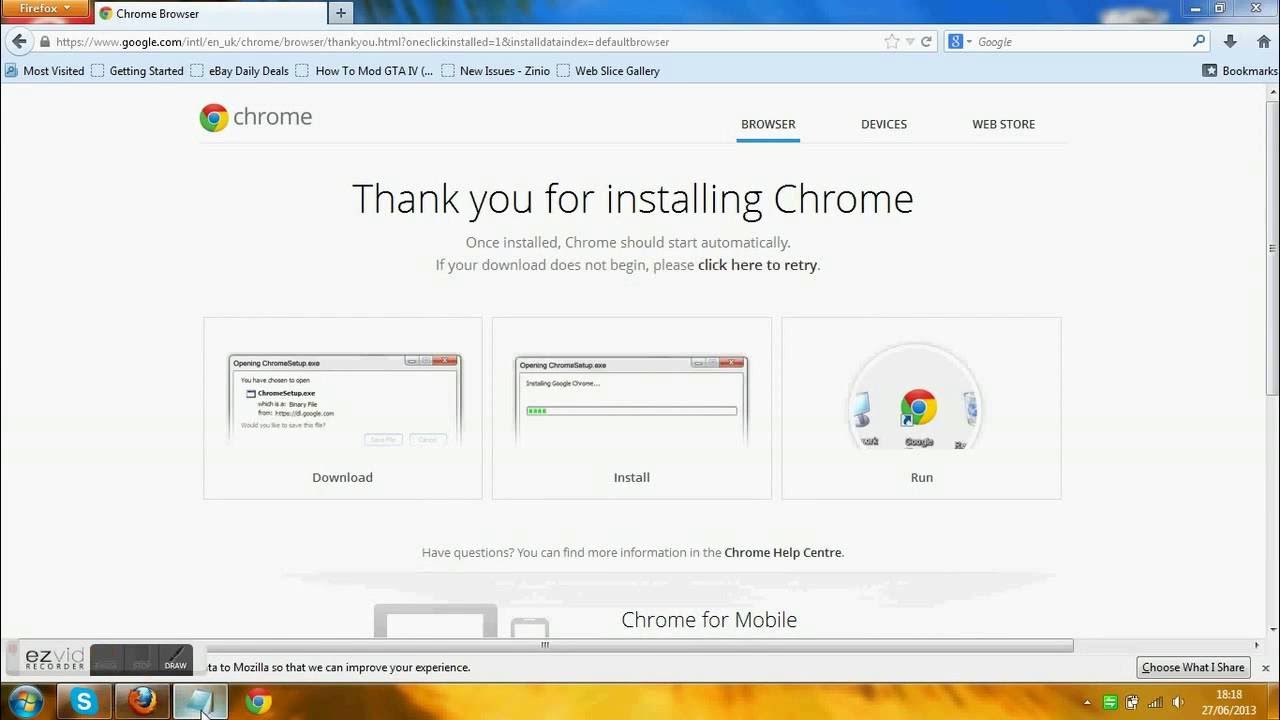Screen dimensions: 1280x720
Task: Click ezvid DRAW button
Action: [176, 660]
